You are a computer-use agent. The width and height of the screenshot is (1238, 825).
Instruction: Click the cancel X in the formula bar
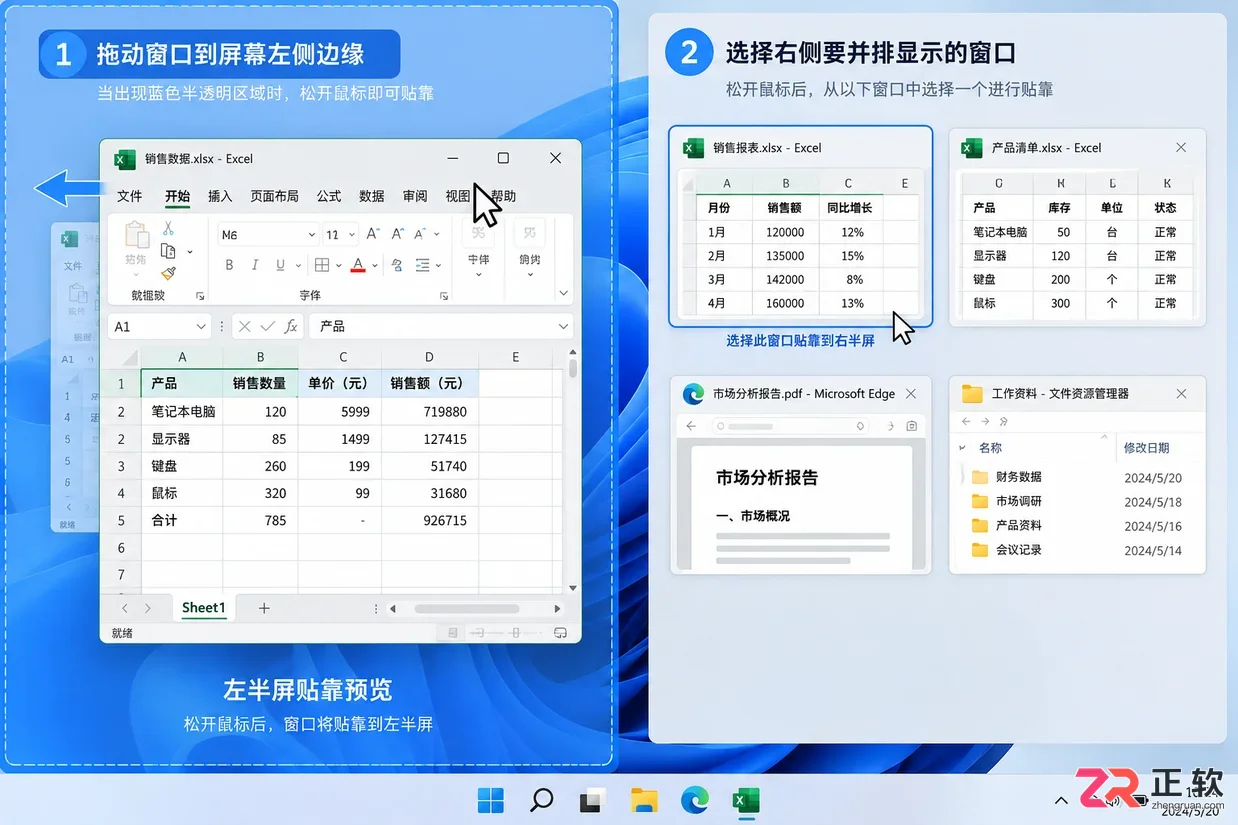pos(245,327)
